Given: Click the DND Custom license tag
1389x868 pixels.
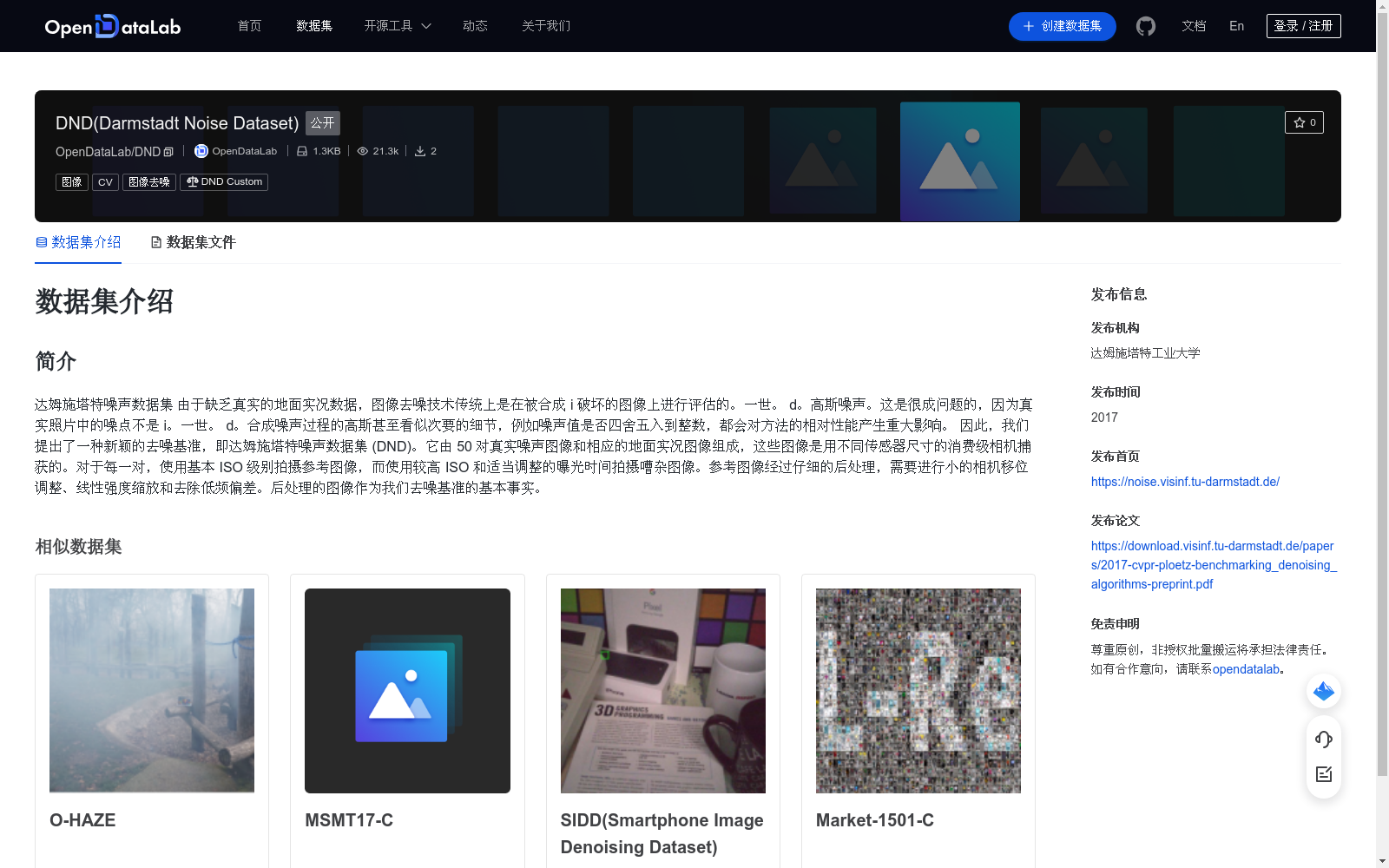Looking at the screenshot, I should pos(224,182).
